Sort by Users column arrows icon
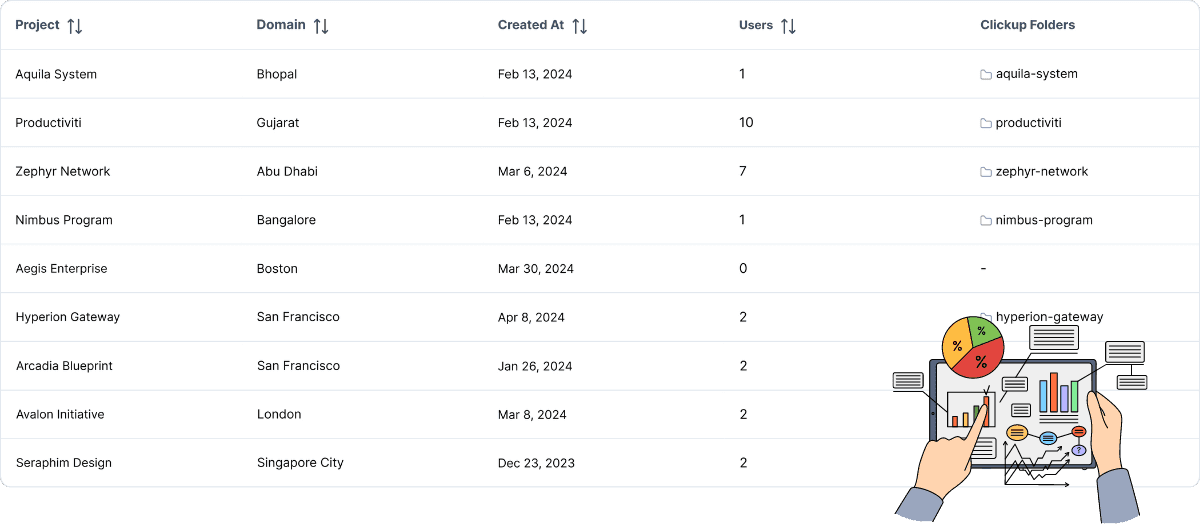The width and height of the screenshot is (1200, 525). point(788,26)
